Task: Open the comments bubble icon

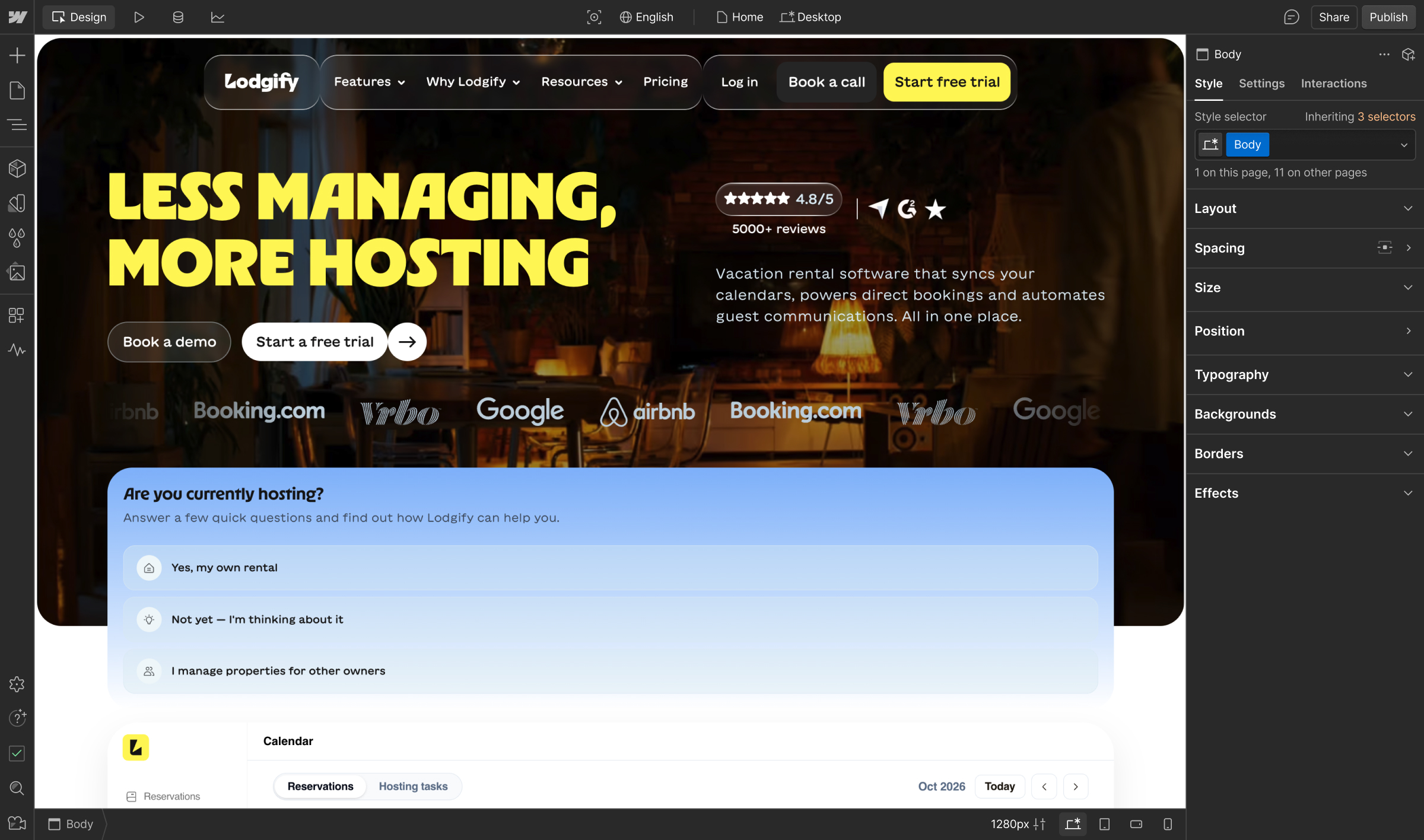Action: [1291, 17]
